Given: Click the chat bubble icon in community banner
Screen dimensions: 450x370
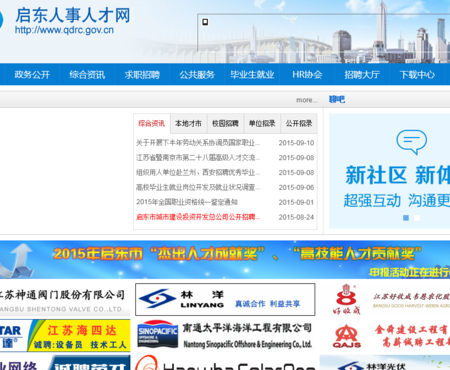Looking at the screenshot, I should coord(411,142).
